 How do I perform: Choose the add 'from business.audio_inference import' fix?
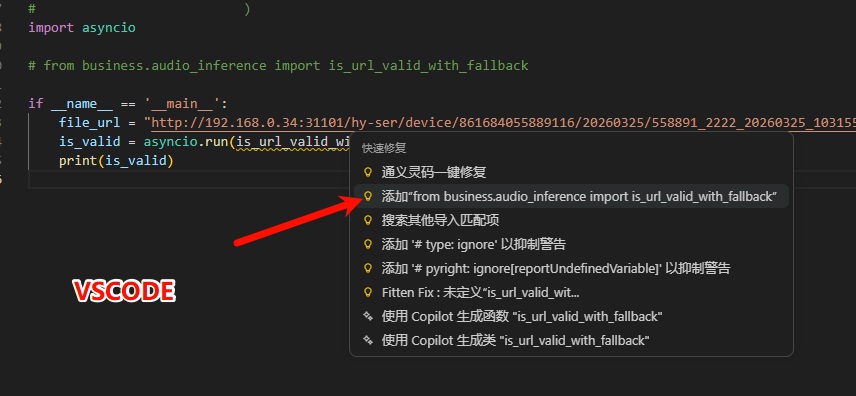571,196
